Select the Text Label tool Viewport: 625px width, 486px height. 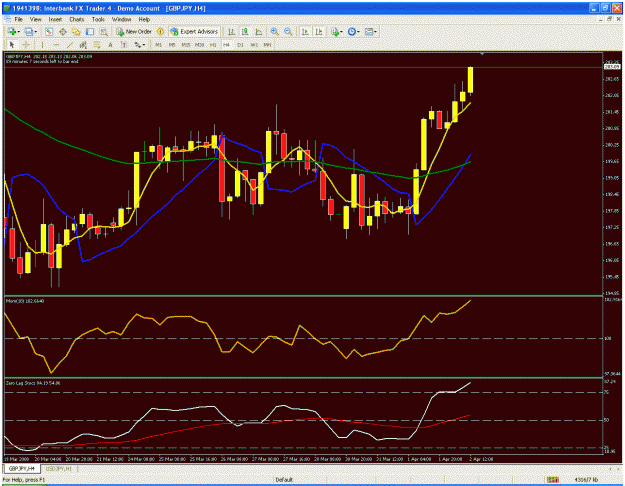coord(124,45)
